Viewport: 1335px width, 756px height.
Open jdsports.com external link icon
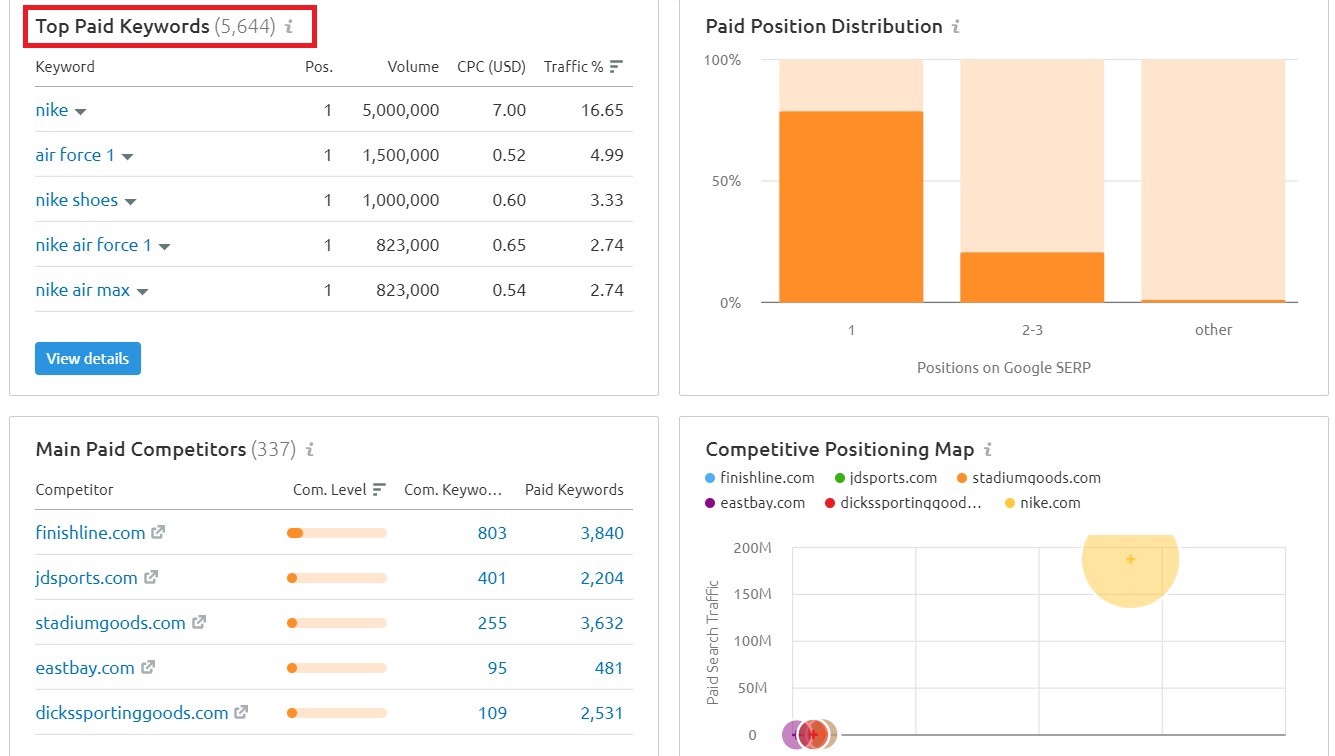coord(151,578)
